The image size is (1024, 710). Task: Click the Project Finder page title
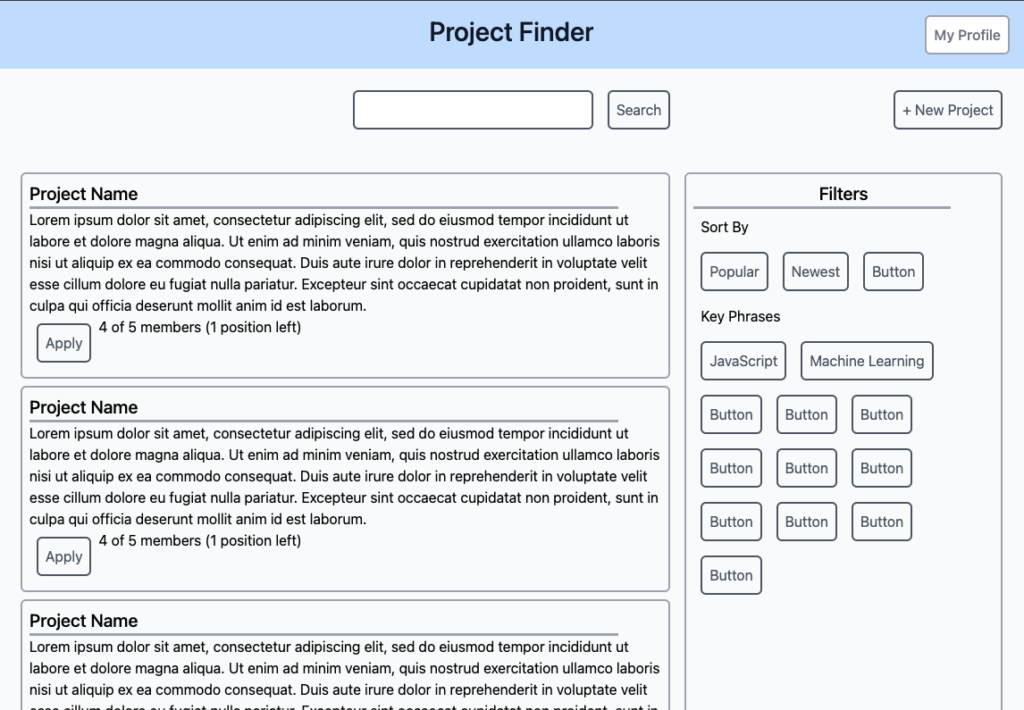tap(511, 33)
